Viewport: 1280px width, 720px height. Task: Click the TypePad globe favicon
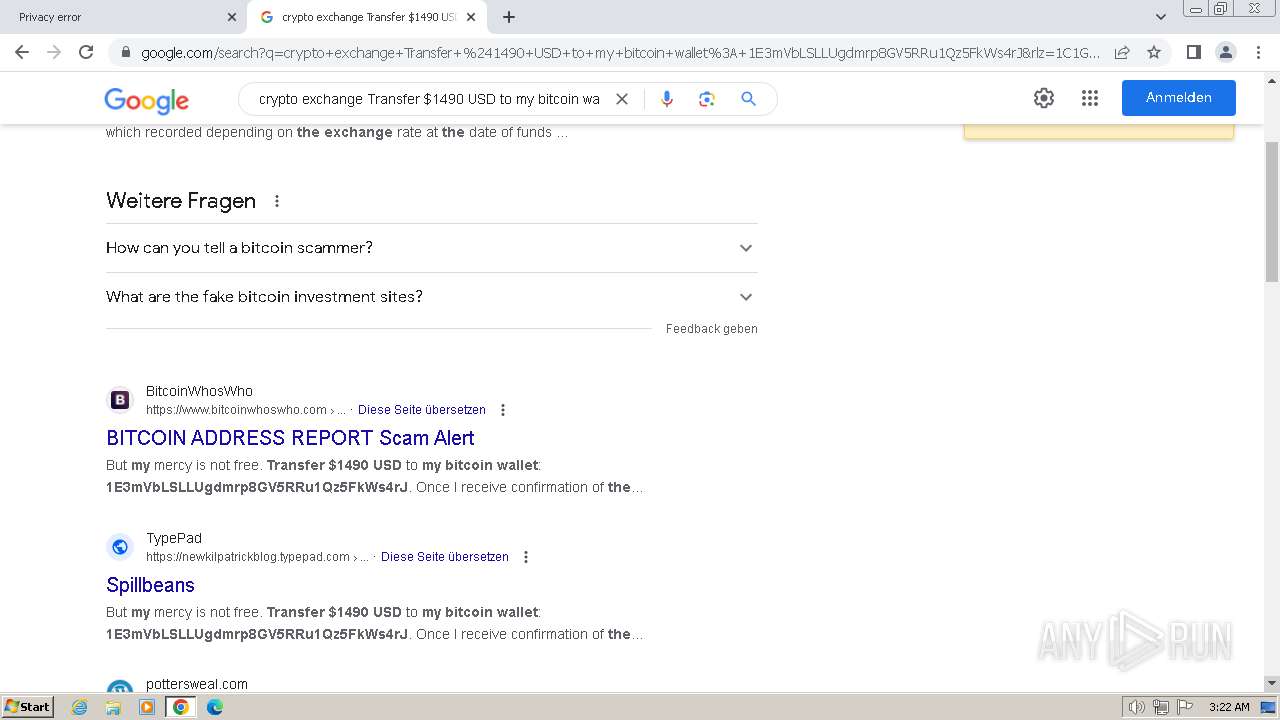[120, 547]
